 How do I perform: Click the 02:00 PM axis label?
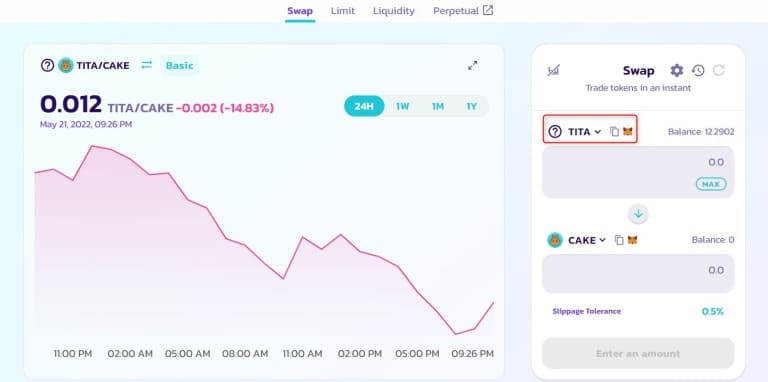click(x=360, y=354)
